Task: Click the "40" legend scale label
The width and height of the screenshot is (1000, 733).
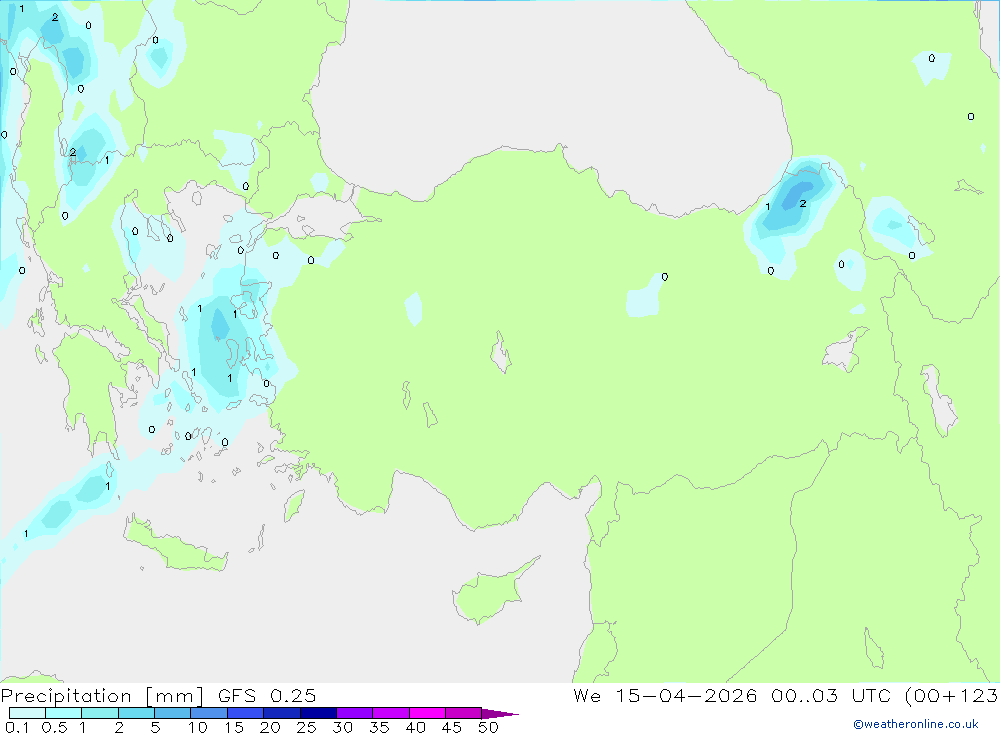Action: pyautogui.click(x=416, y=727)
